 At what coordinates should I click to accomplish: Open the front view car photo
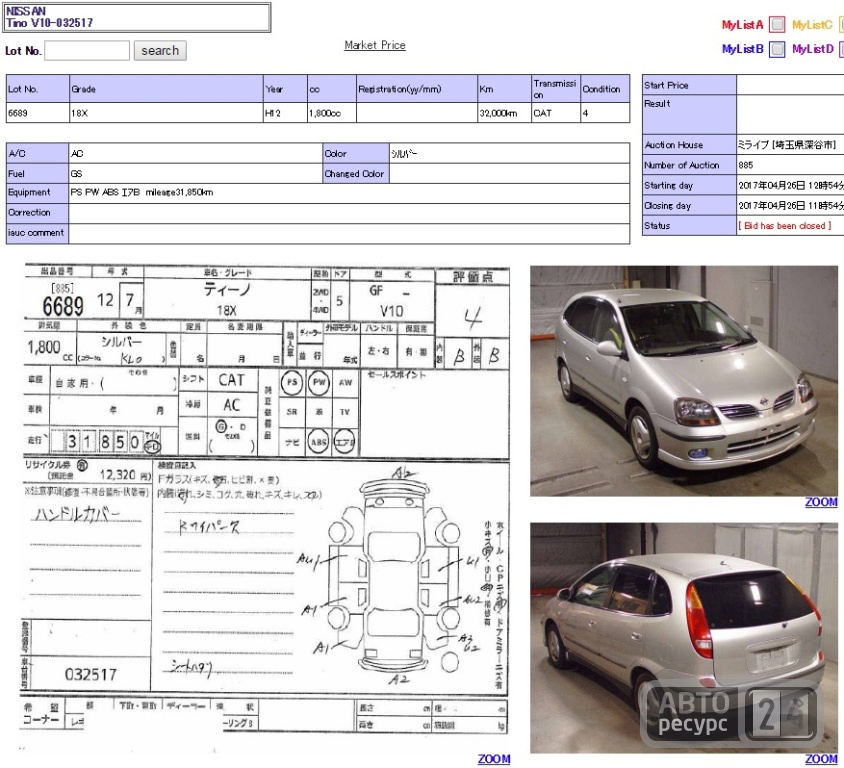(x=684, y=381)
